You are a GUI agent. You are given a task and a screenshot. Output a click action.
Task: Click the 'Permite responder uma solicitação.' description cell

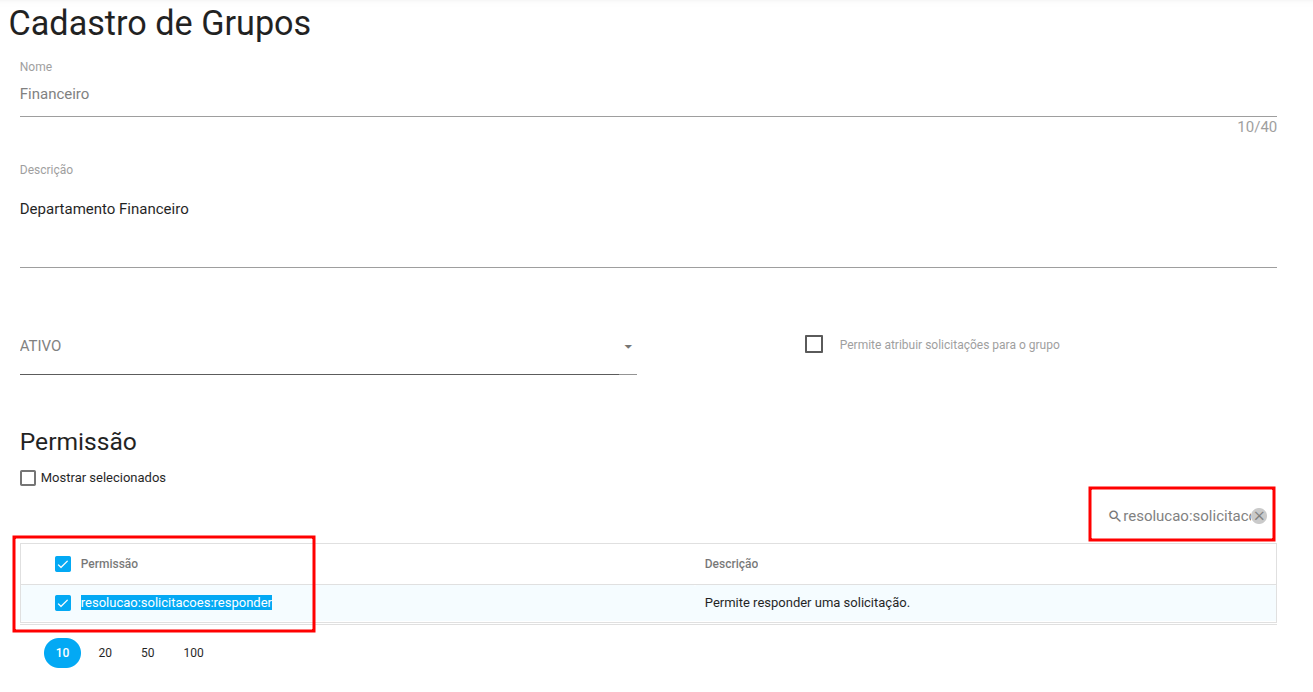click(x=807, y=603)
